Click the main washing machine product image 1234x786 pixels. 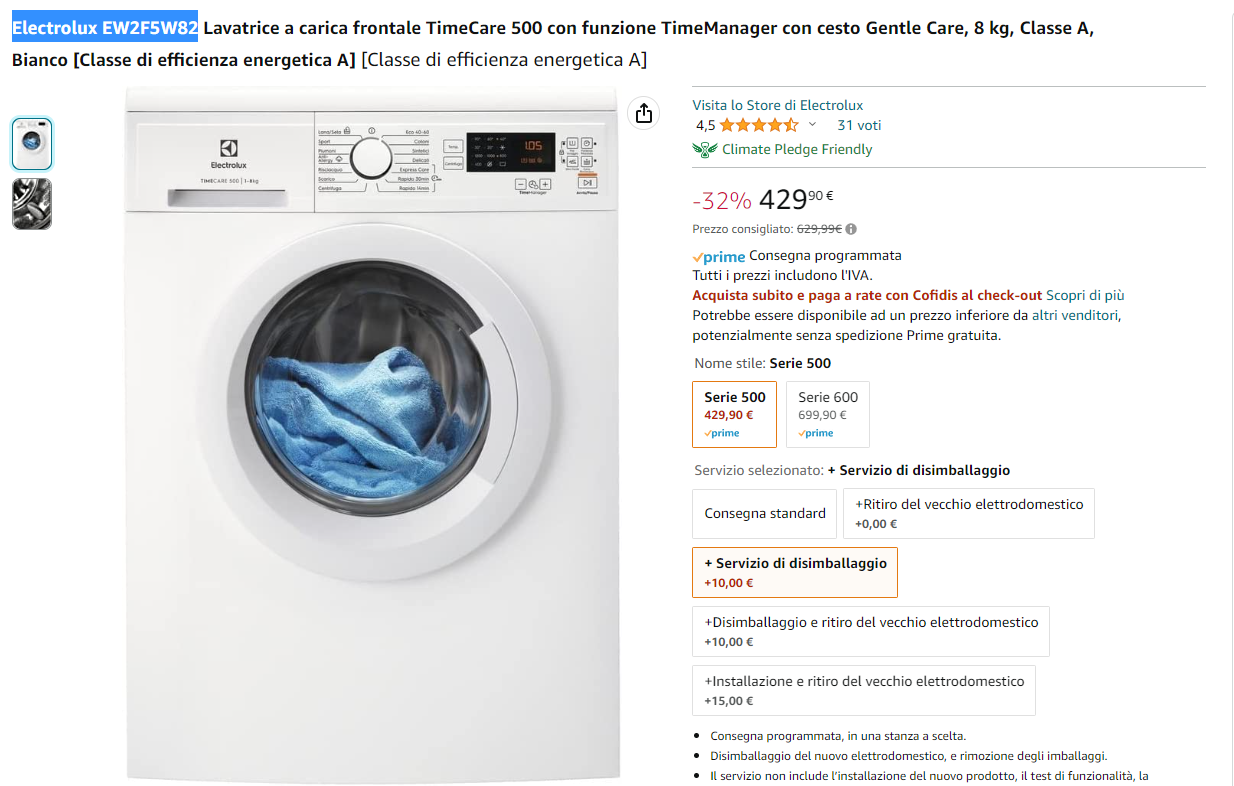click(x=372, y=433)
